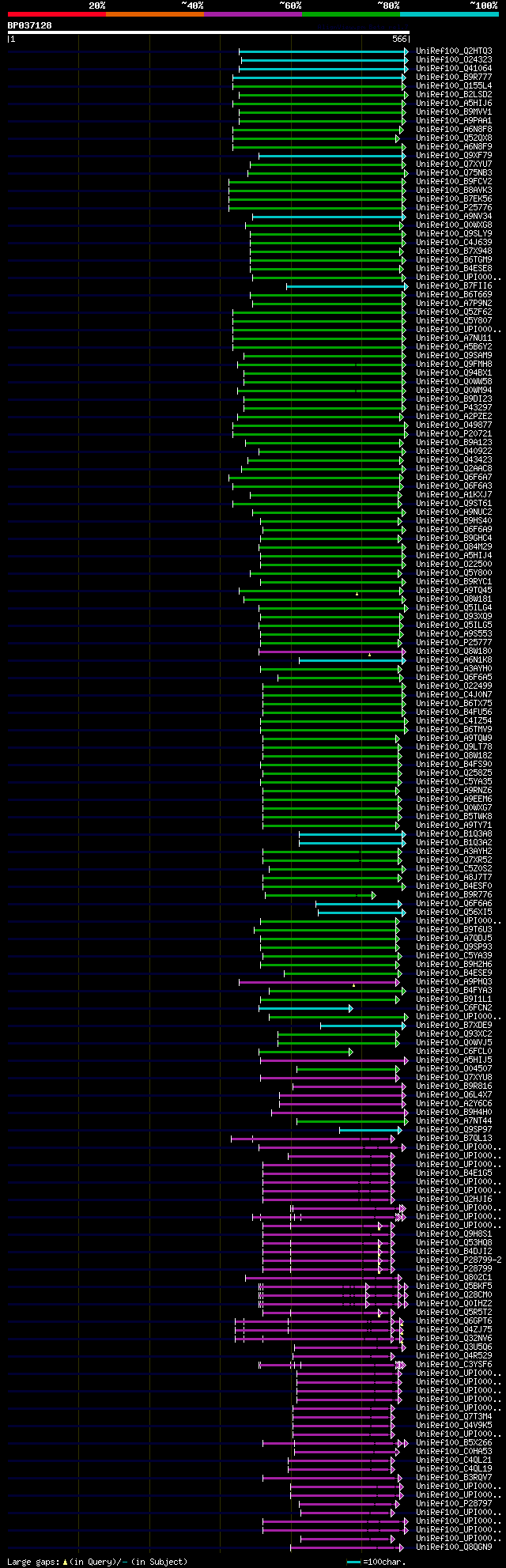This screenshot has height=1568, width=506.
Task: Click the cyan =100char. scale bar
Action: coord(353,1562)
